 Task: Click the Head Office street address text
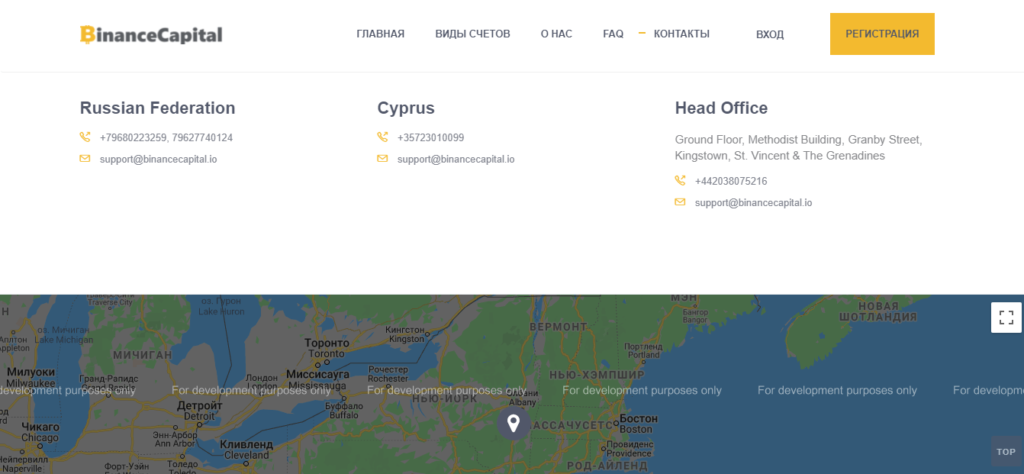[x=798, y=148]
